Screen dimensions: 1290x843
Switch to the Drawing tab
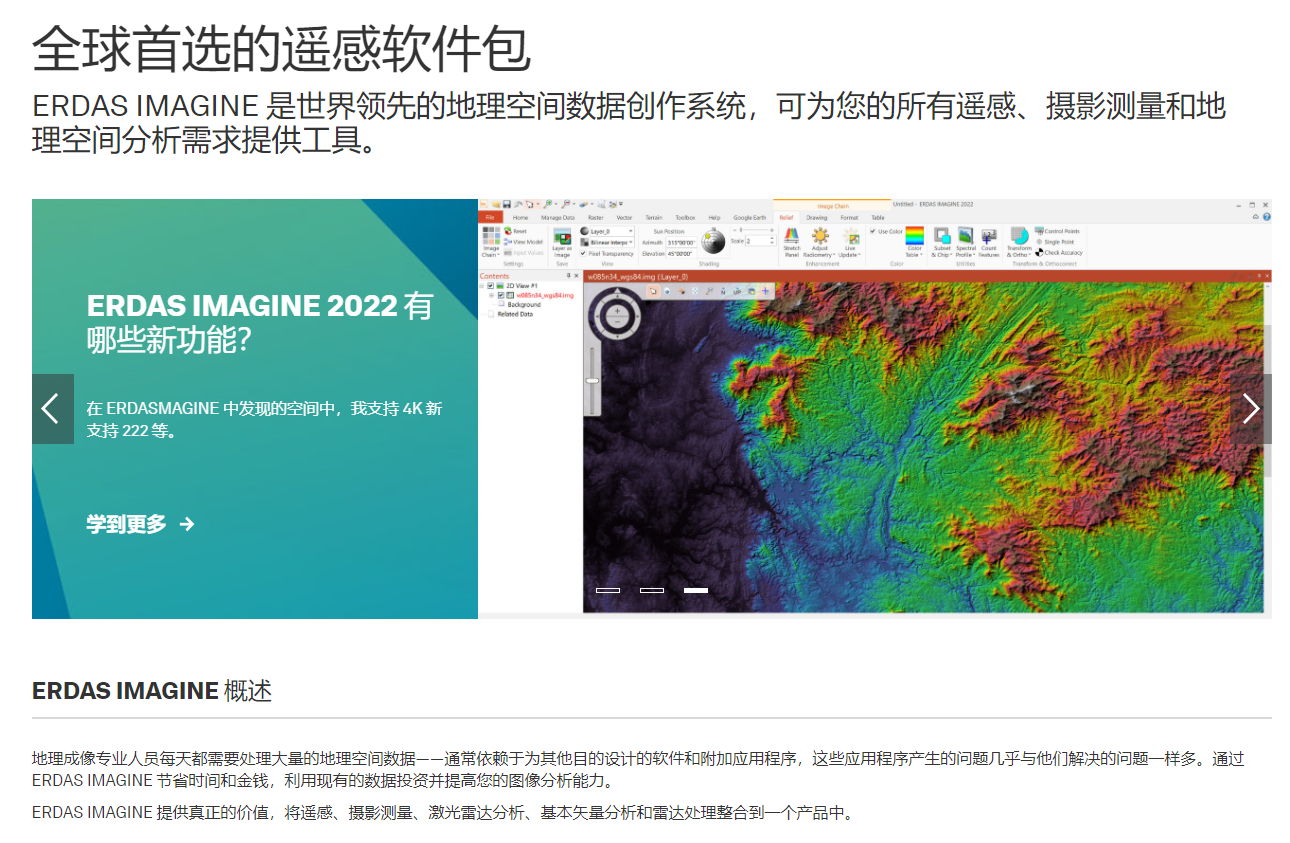coord(817,217)
